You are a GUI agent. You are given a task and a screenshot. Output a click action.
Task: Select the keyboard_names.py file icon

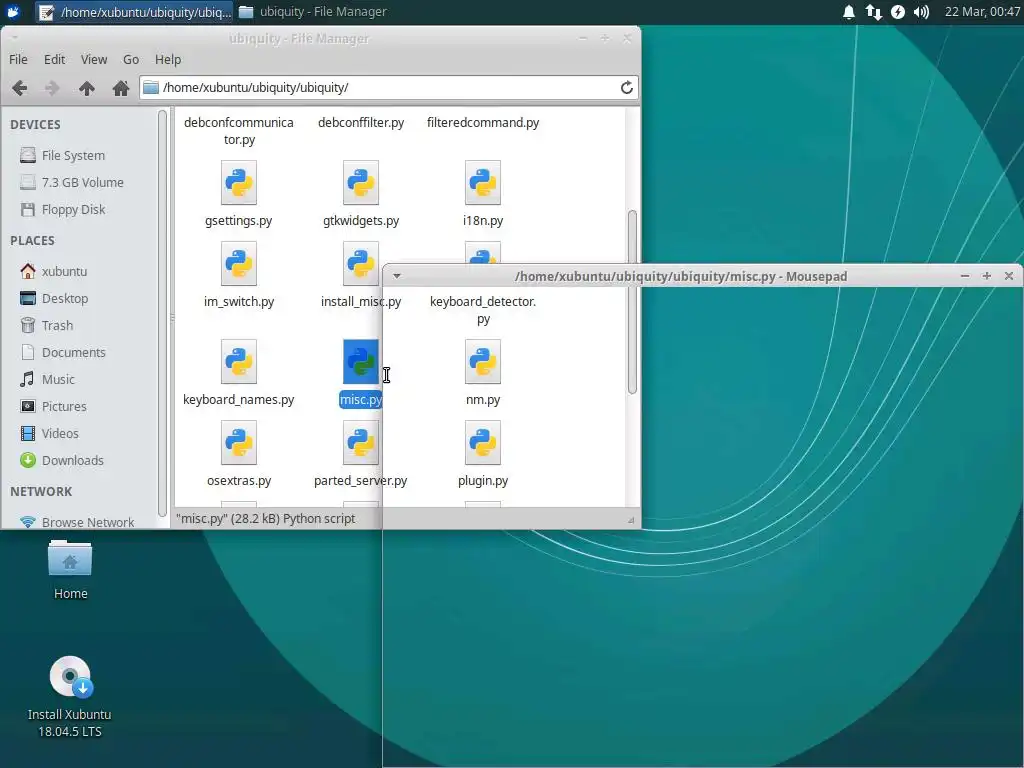(238, 362)
